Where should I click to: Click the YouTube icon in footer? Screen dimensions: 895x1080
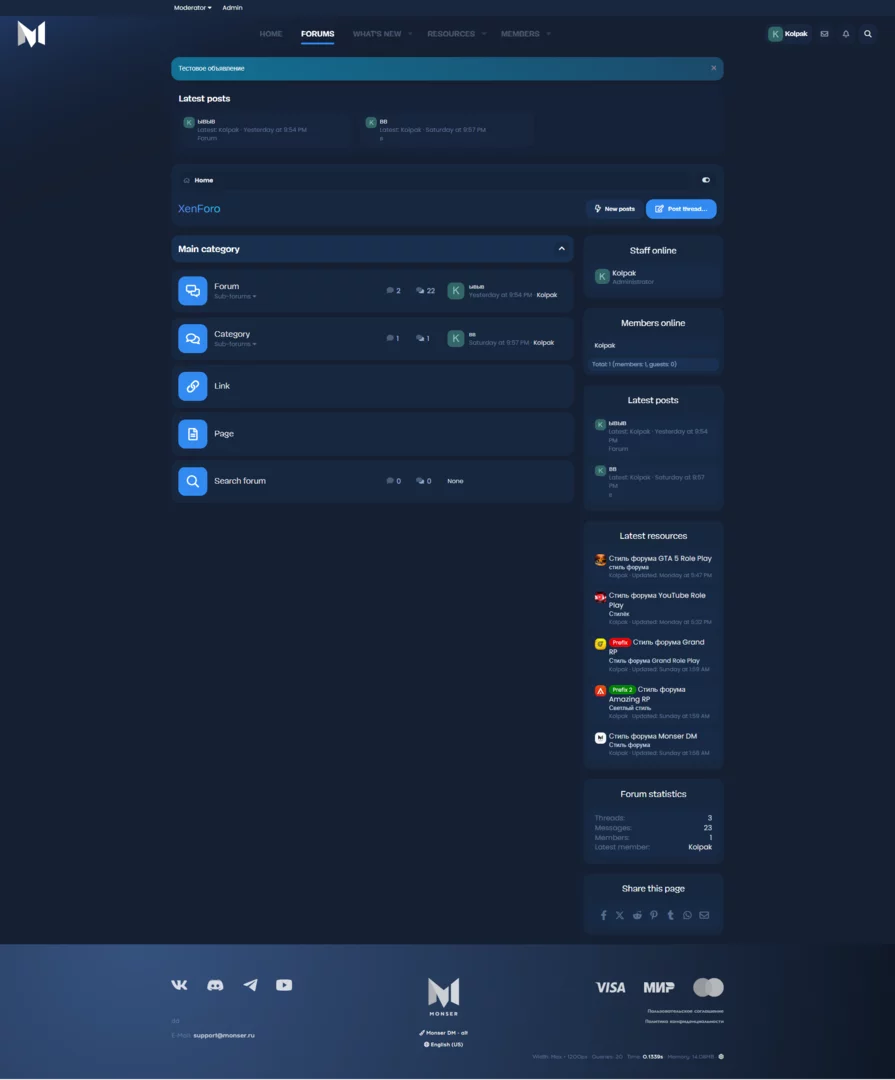click(284, 985)
